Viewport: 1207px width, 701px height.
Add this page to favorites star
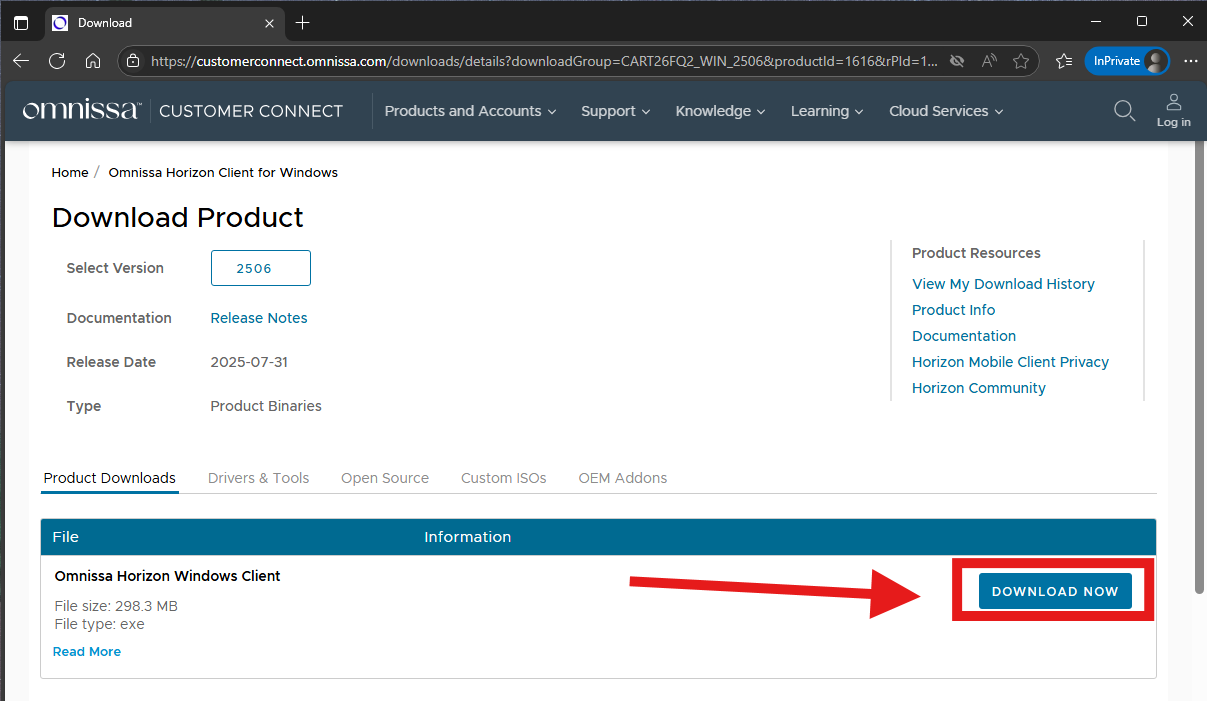pos(1021,61)
